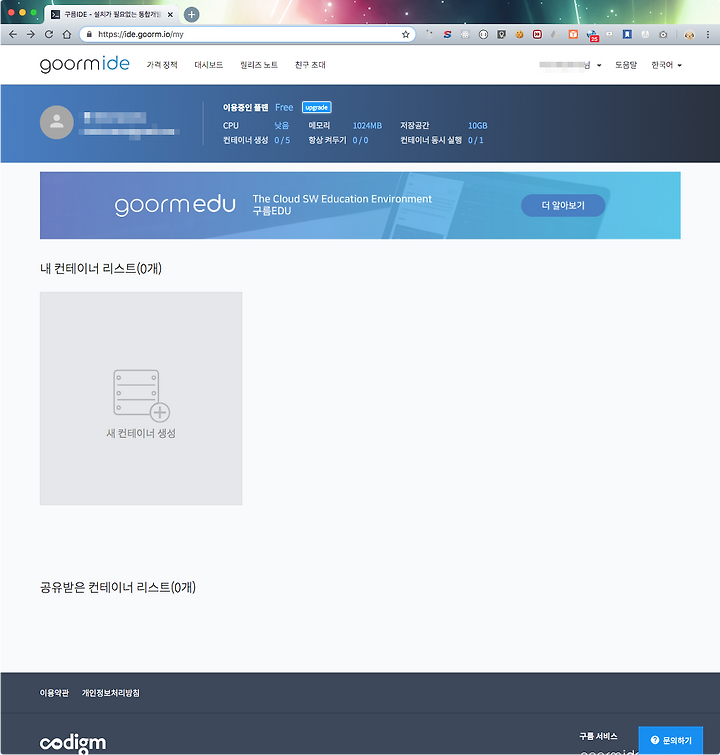Screen dimensions: 720x755
Task: Open the 도움말 help menu
Action: tap(626, 65)
